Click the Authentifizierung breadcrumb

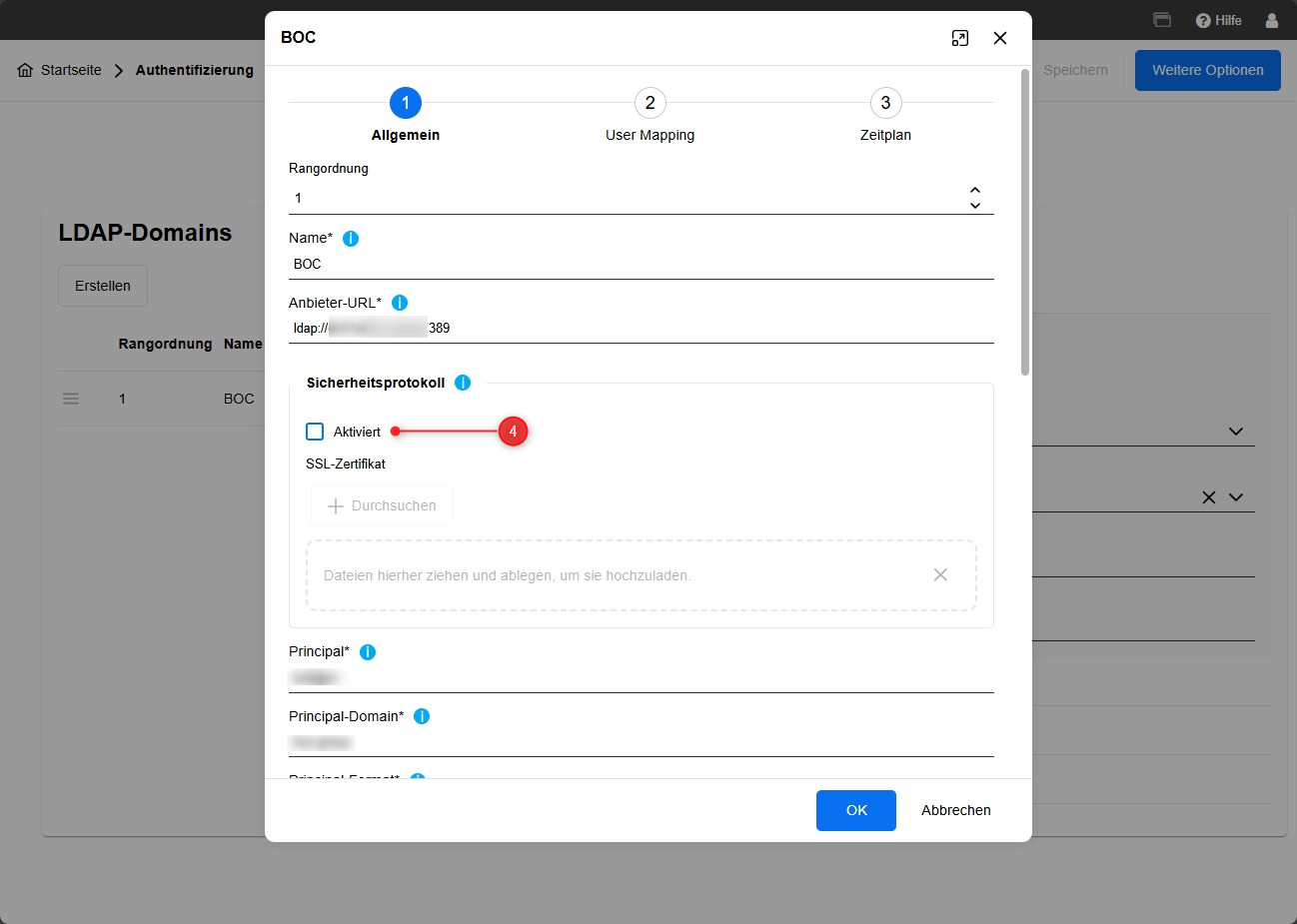pos(195,70)
